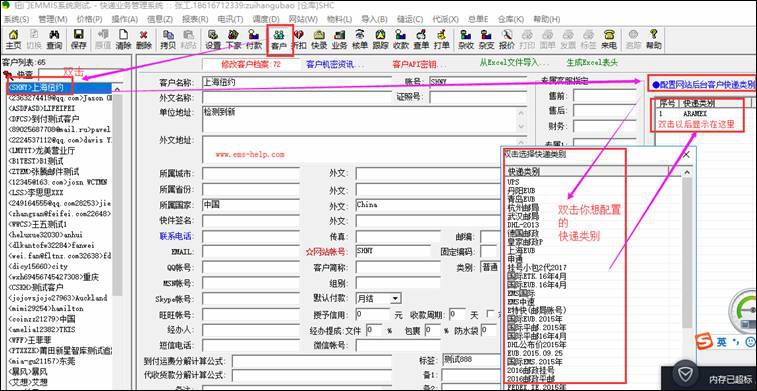The image size is (757, 391).
Task: Open the 客户 customer toolbar icon
Action: [x=279, y=40]
